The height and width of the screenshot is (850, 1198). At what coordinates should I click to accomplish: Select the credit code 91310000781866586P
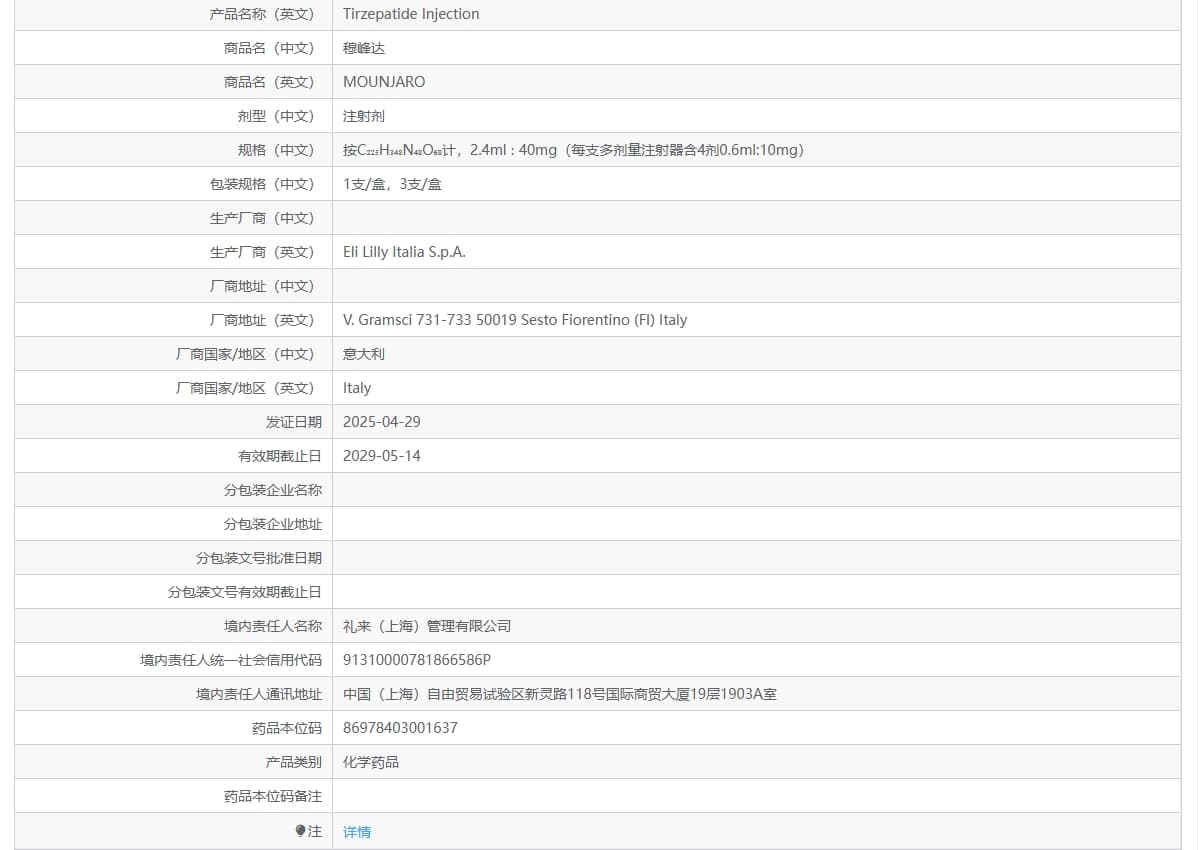(417, 660)
